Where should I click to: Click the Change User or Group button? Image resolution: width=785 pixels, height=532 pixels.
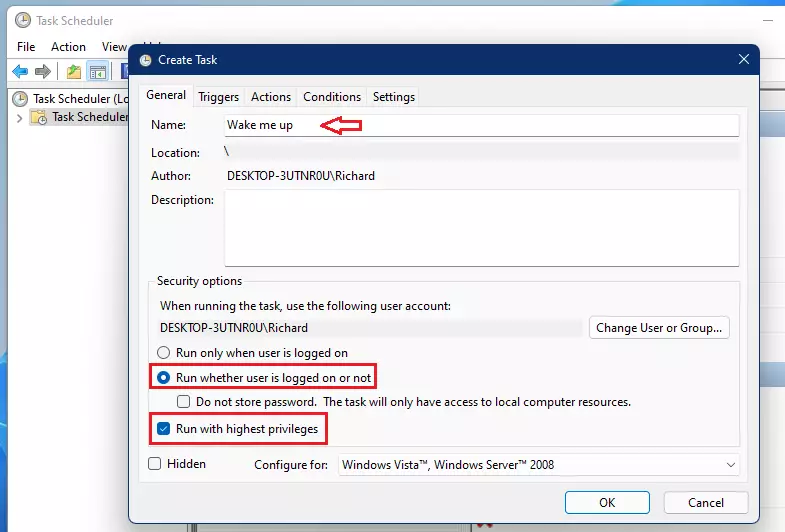tap(659, 328)
